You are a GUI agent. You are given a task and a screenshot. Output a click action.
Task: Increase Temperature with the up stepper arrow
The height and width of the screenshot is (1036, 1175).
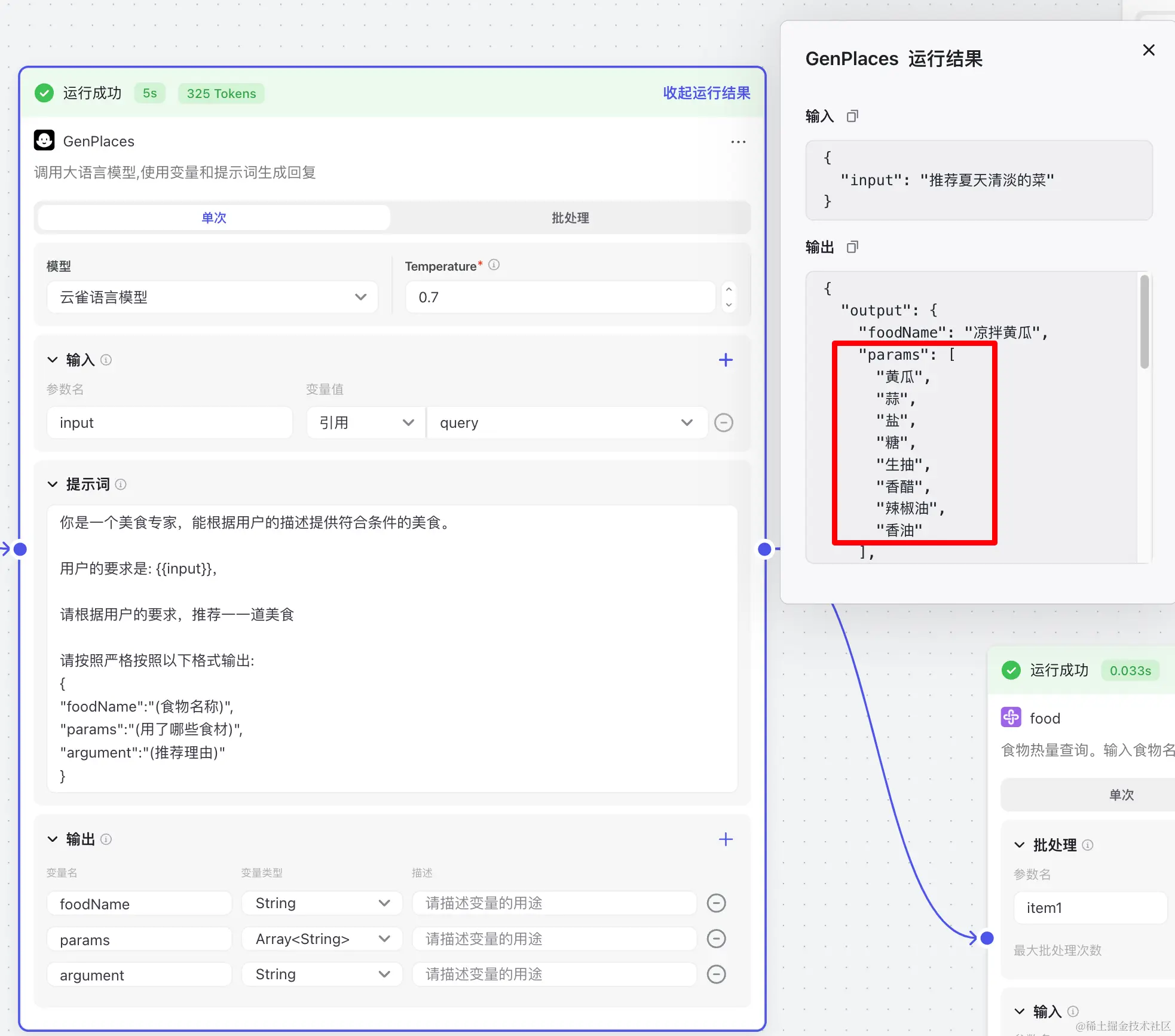pyautogui.click(x=729, y=290)
